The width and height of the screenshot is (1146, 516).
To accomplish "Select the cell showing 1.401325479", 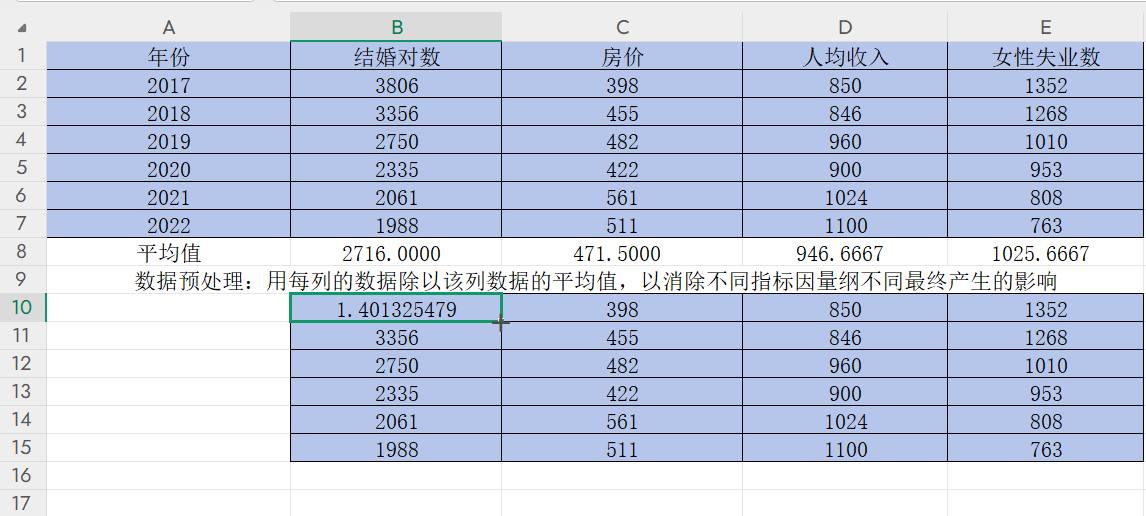I will [396, 308].
